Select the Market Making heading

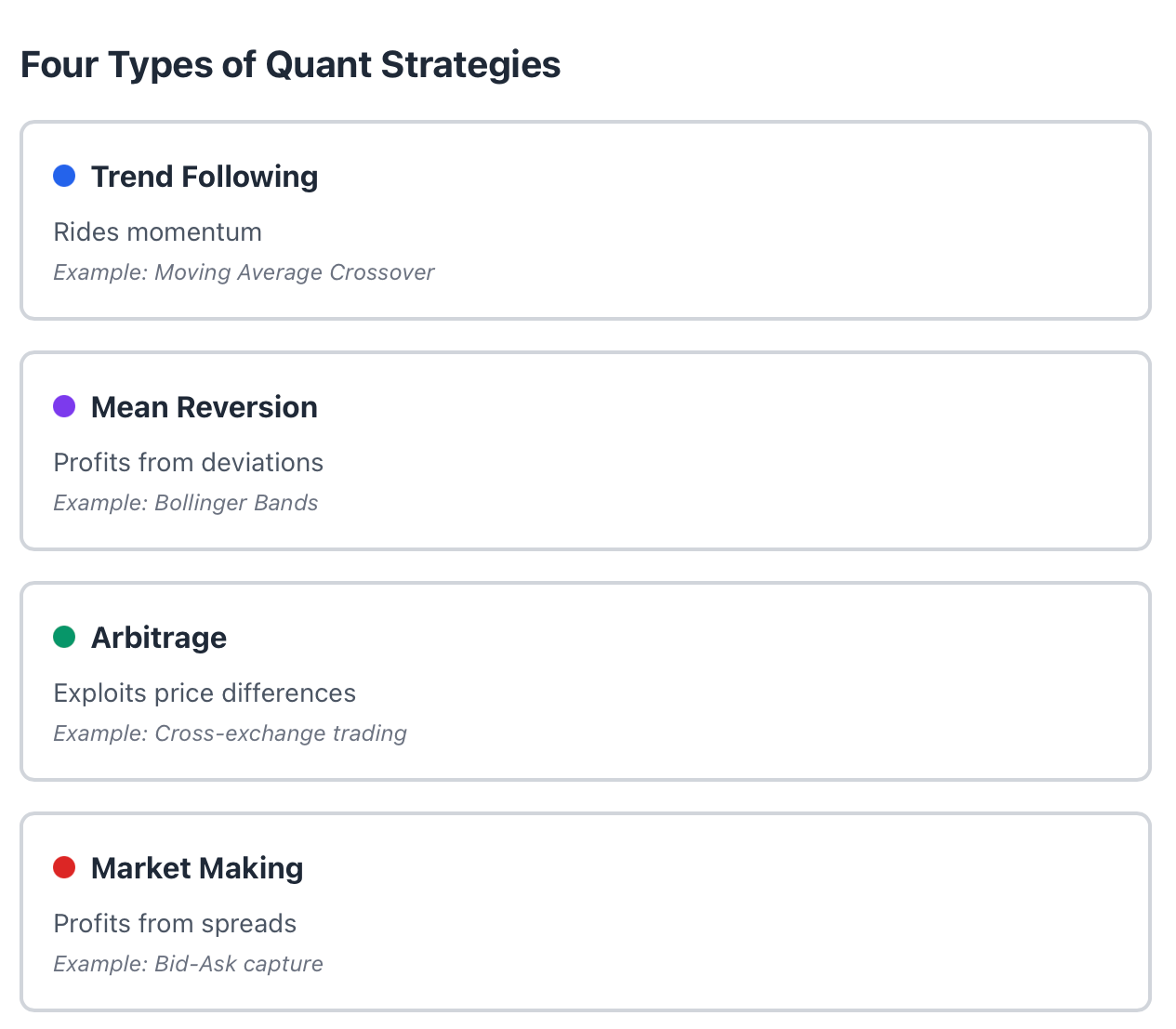coord(197,868)
